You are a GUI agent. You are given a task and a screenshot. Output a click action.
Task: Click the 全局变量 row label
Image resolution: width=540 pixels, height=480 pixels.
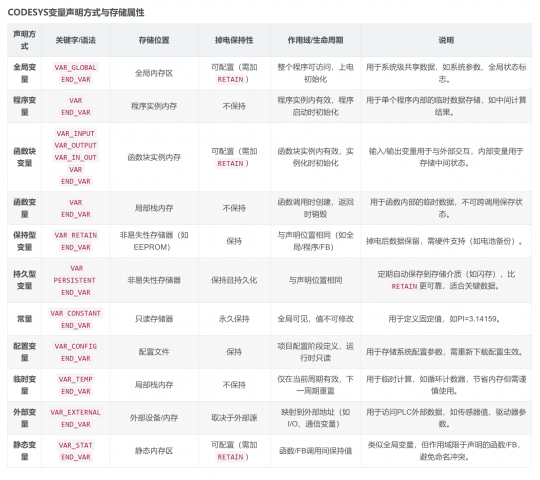tap(24, 73)
